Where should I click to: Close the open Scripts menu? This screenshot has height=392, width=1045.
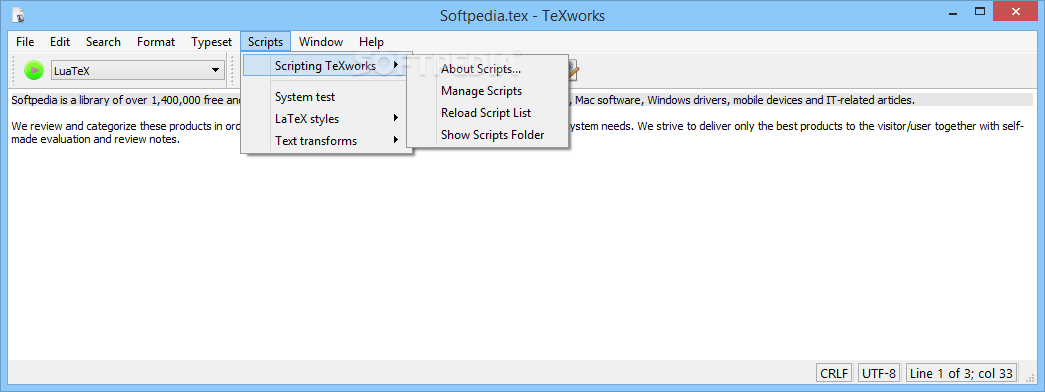(266, 42)
